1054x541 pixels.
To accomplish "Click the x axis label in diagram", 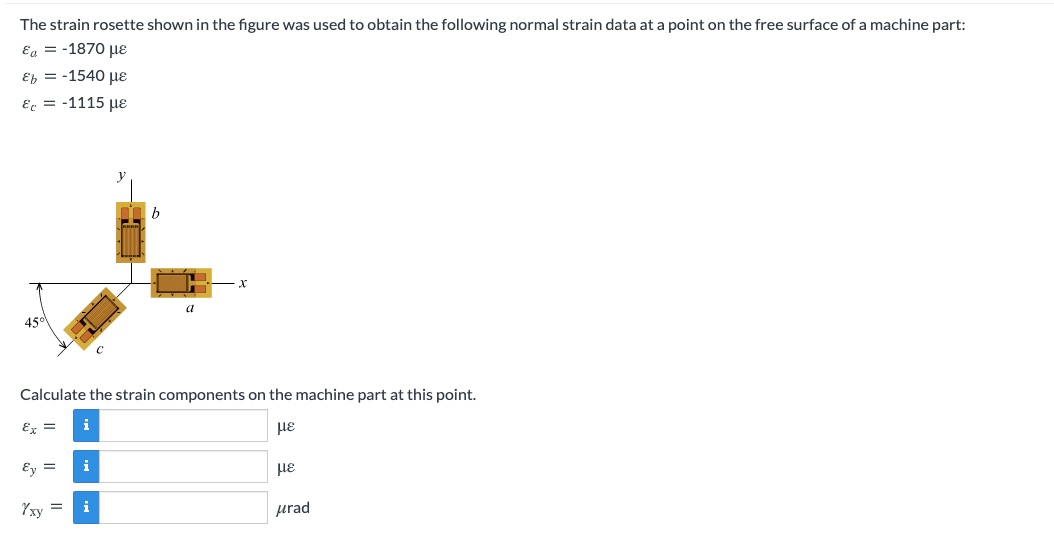I will pyautogui.click(x=243, y=284).
